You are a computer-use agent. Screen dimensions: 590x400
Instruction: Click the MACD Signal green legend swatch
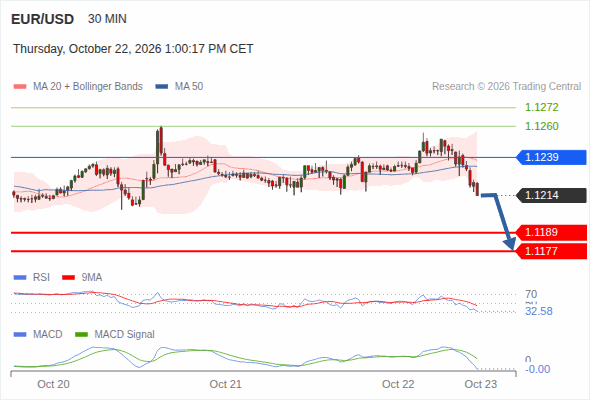pos(82,335)
